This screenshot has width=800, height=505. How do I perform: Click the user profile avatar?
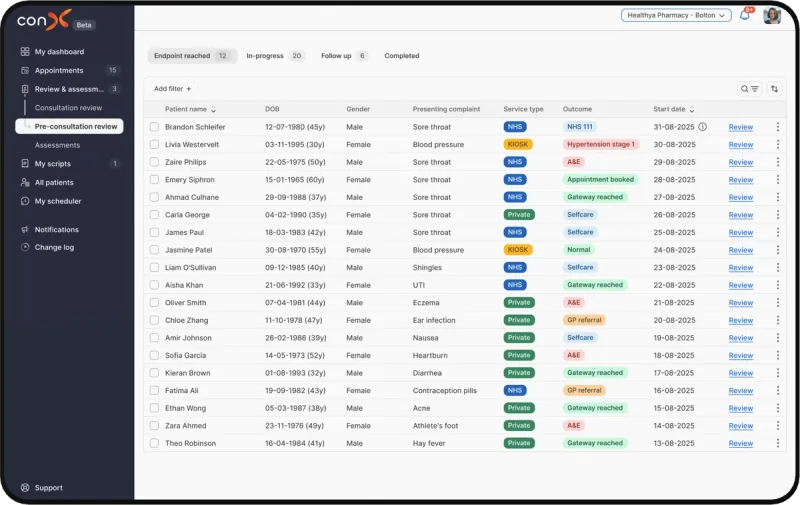pyautogui.click(x=772, y=15)
